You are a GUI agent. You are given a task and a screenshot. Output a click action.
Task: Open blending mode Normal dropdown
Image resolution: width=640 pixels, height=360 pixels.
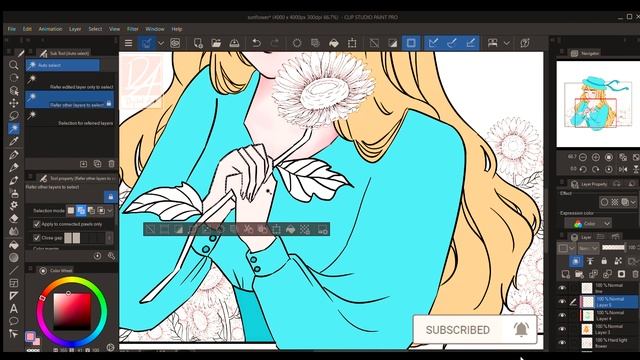point(588,248)
